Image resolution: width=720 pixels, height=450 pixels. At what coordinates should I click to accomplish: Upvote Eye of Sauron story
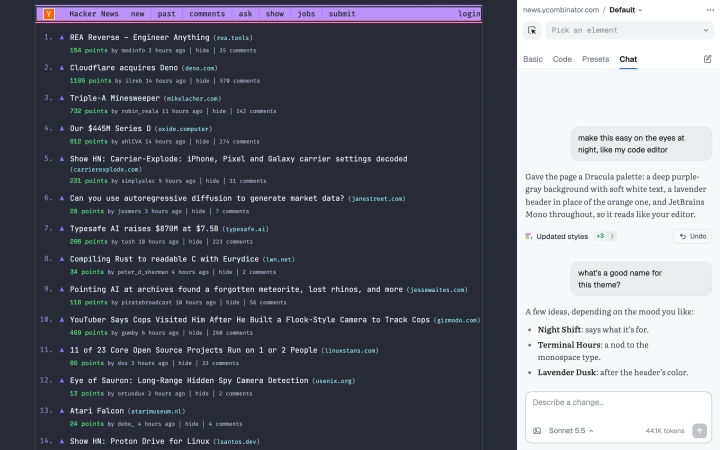[62, 380]
